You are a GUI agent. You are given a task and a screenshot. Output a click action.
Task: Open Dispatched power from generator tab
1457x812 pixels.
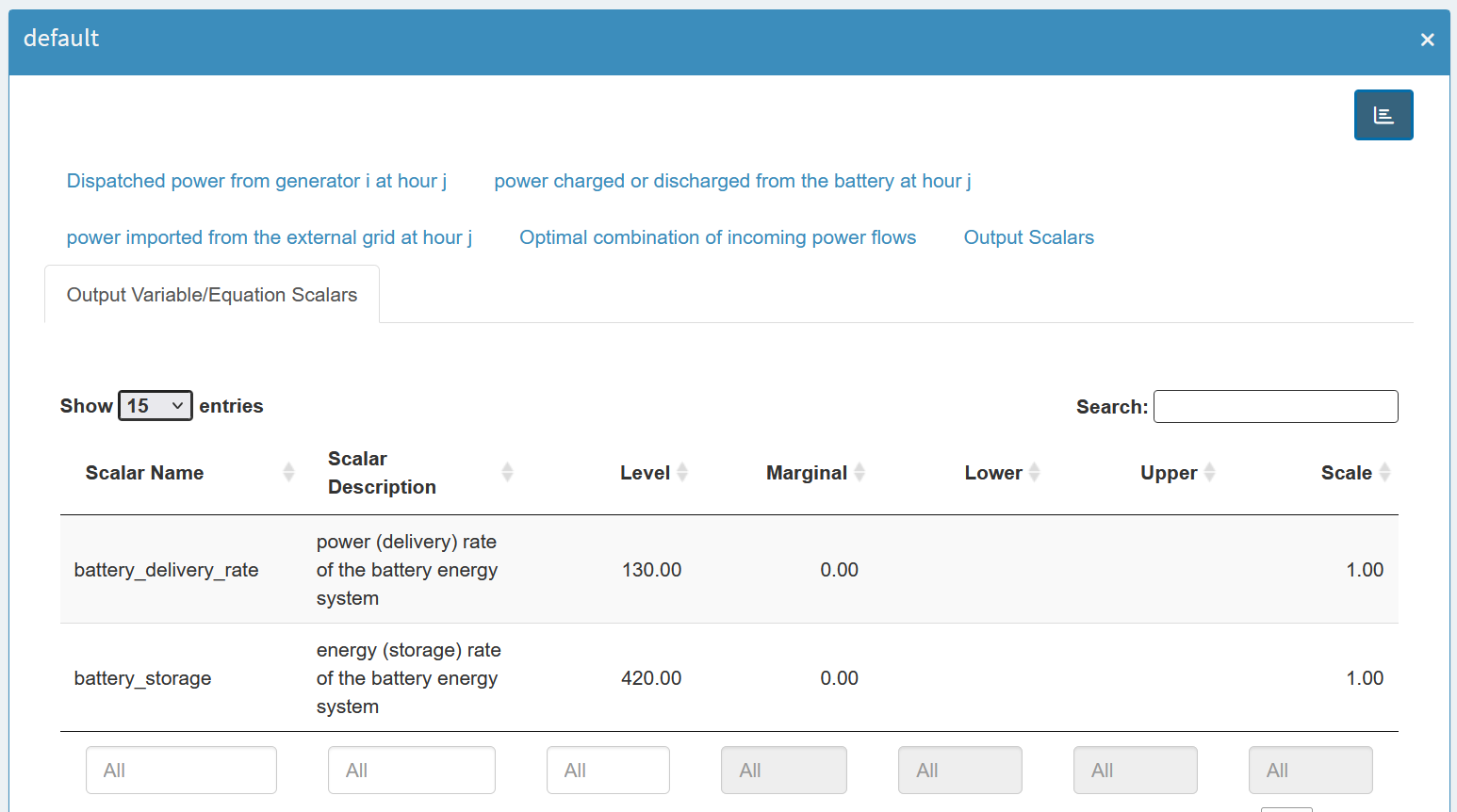(256, 181)
